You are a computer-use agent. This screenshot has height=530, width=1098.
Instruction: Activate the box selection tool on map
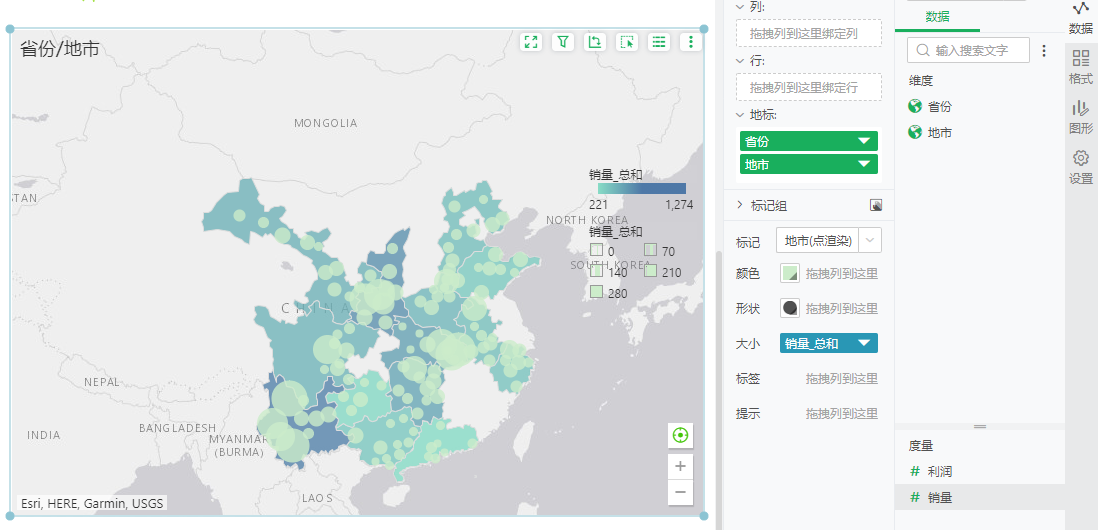point(627,42)
